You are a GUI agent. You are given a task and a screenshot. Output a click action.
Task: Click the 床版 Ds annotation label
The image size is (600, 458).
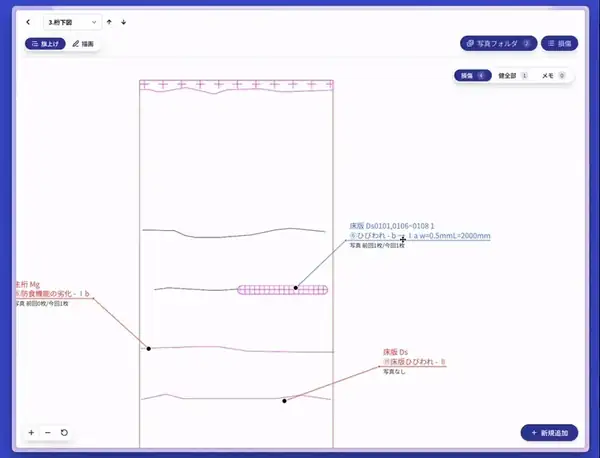coord(395,352)
